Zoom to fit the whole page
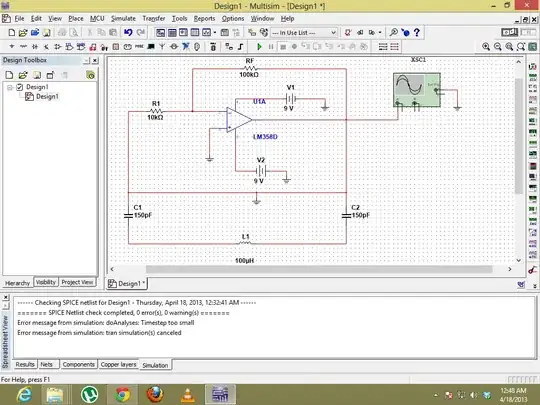 pyautogui.click(x=521, y=46)
